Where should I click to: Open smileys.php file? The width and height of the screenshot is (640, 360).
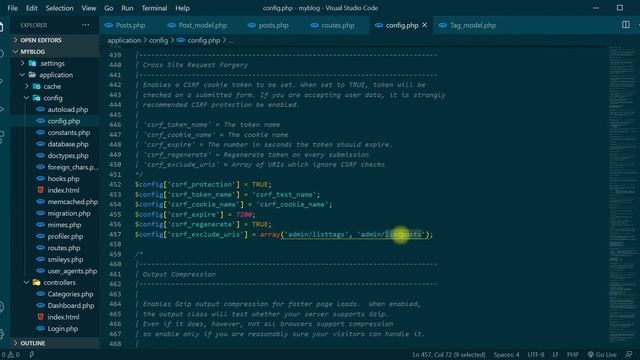(65, 260)
